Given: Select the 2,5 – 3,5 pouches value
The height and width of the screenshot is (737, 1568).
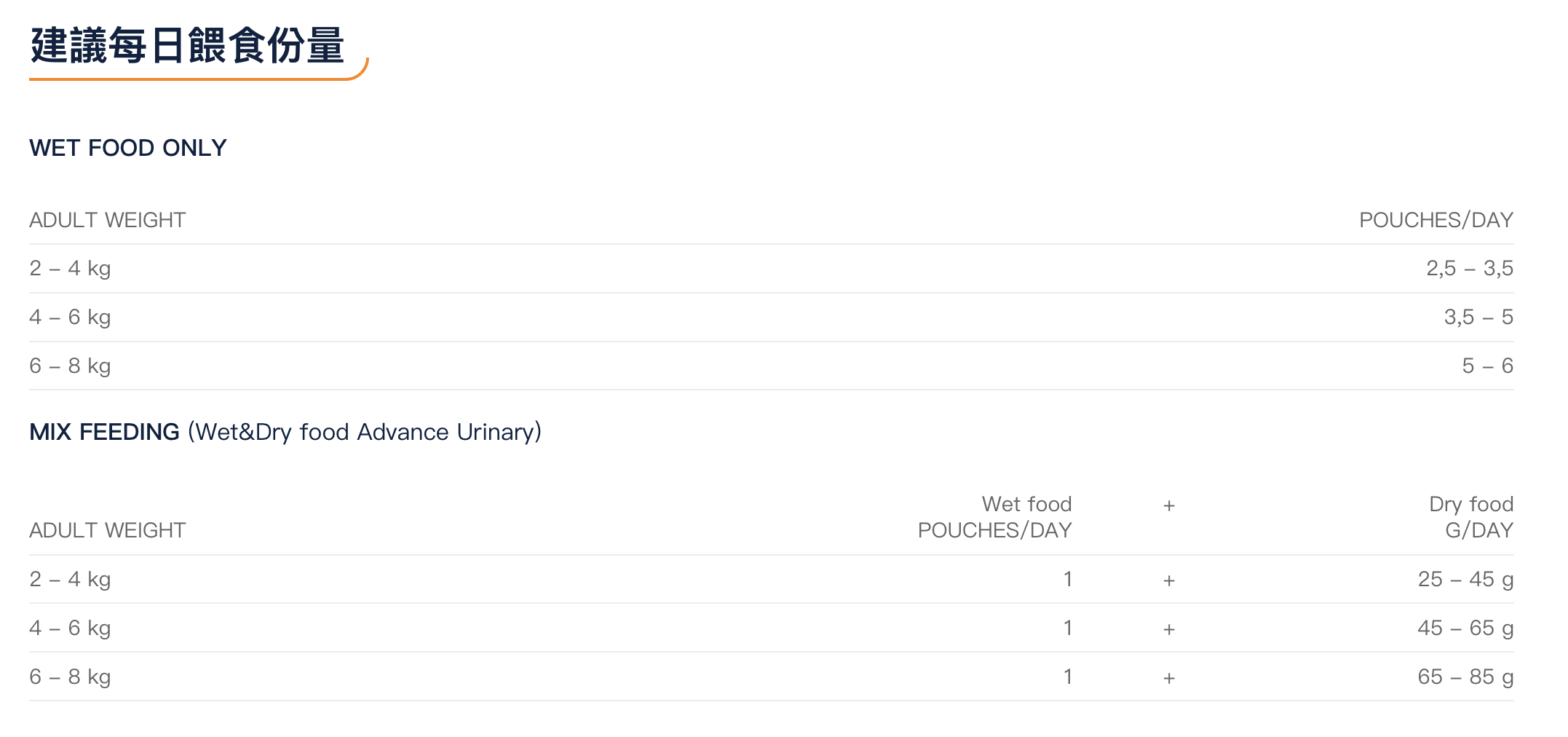Looking at the screenshot, I should coord(1469,268).
